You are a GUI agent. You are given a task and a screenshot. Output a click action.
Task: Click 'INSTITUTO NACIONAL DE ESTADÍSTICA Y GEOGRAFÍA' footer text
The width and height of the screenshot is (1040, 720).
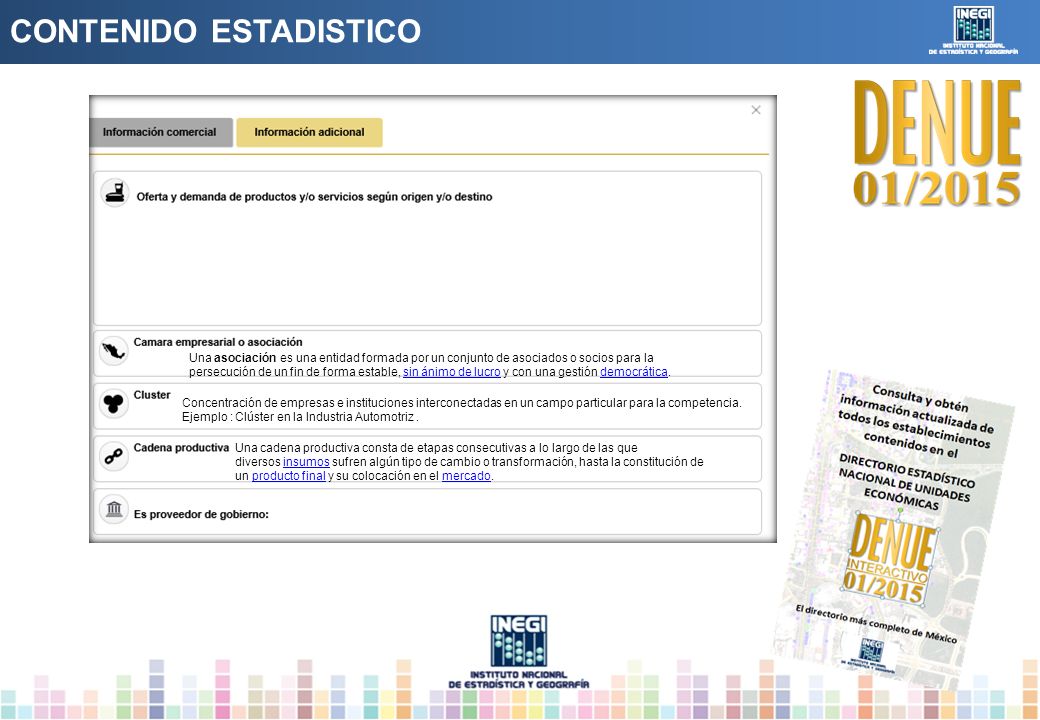coord(519,680)
